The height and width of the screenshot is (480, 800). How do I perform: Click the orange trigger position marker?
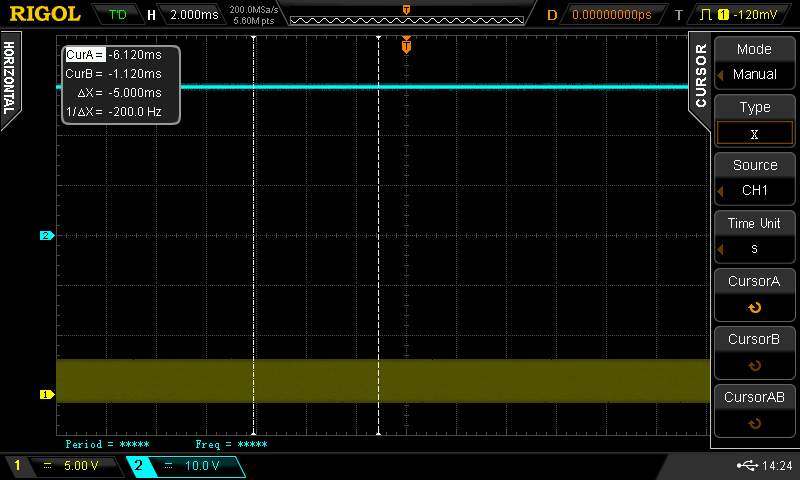(406, 45)
